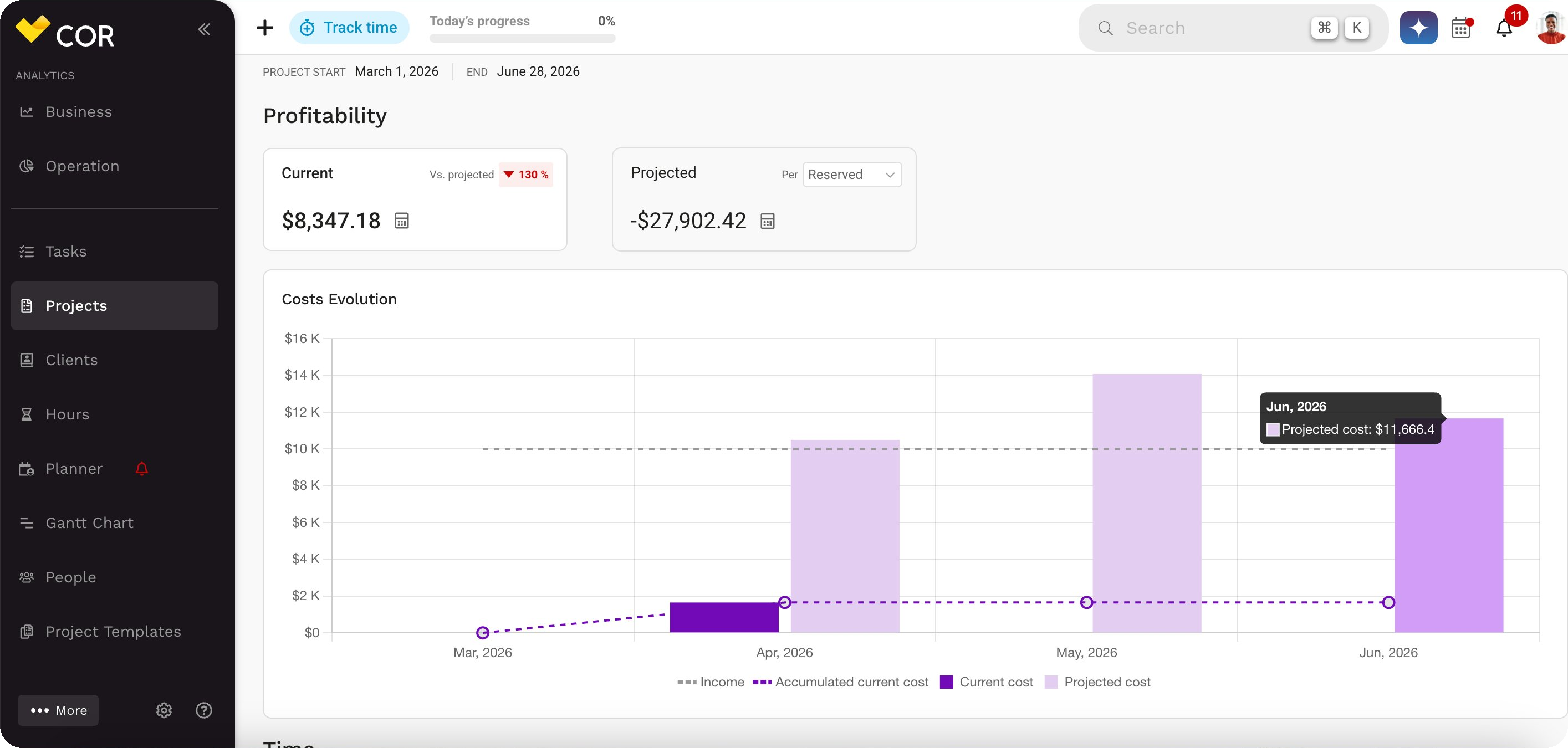
Task: Click the Clients contact icon in sidebar
Action: [x=26, y=360]
